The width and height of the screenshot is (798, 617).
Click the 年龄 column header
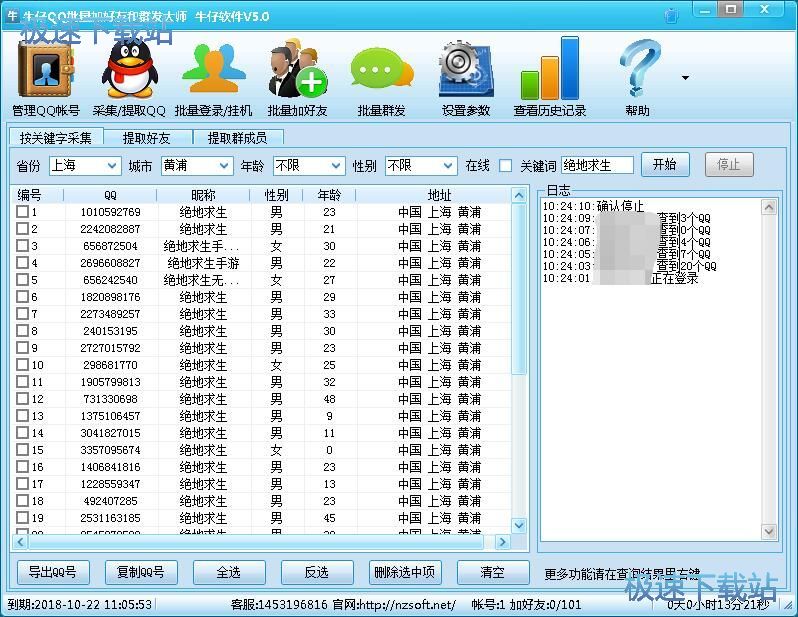click(329, 195)
